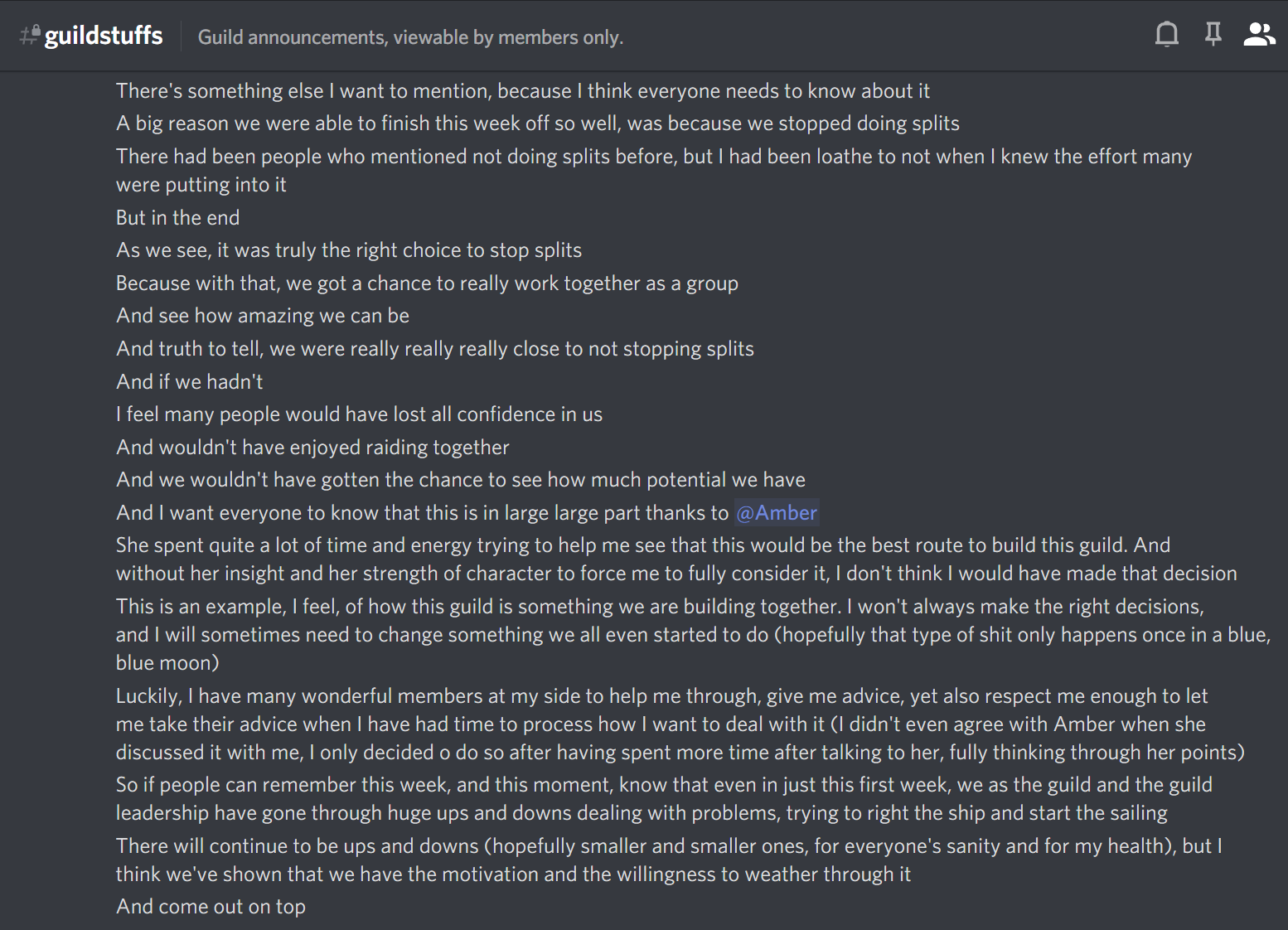1288x930 pixels.
Task: Open channel notification settings via bell icon
Action: [x=1166, y=35]
